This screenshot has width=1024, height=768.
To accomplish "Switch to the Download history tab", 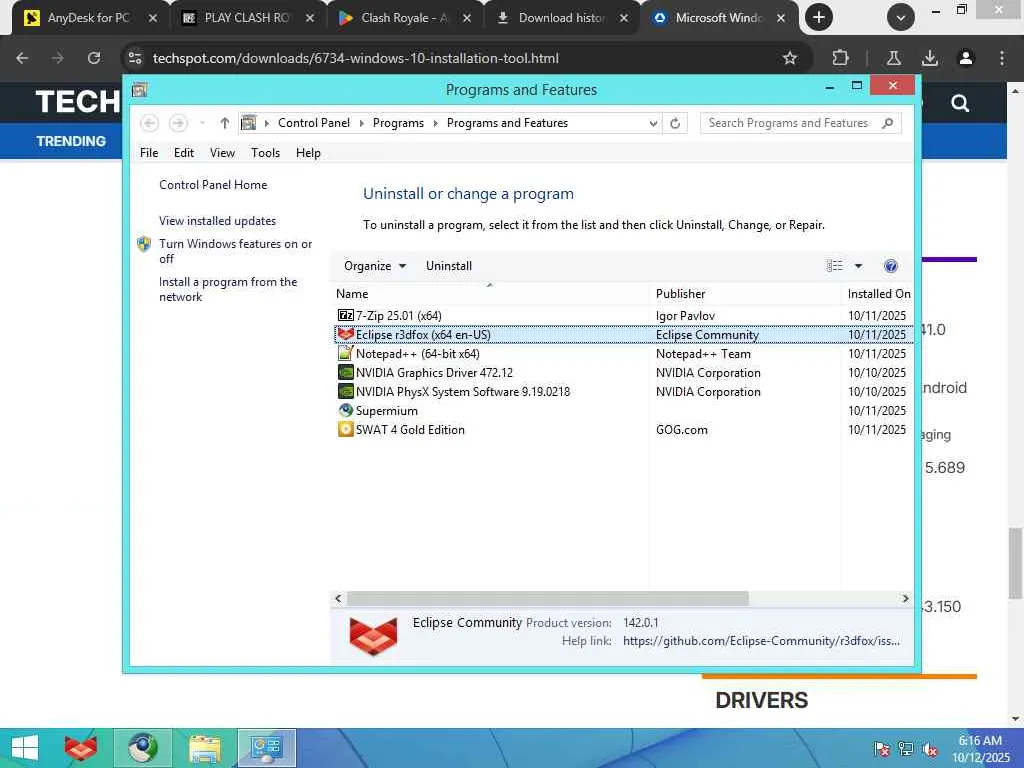I will (x=560, y=18).
